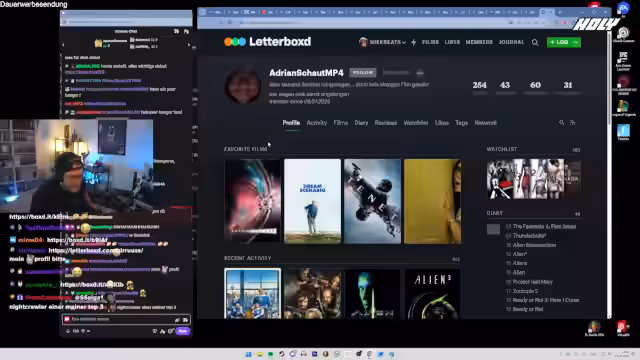Open the Alien 3 recent activity poster
The width and height of the screenshot is (640, 360).
point(432,293)
